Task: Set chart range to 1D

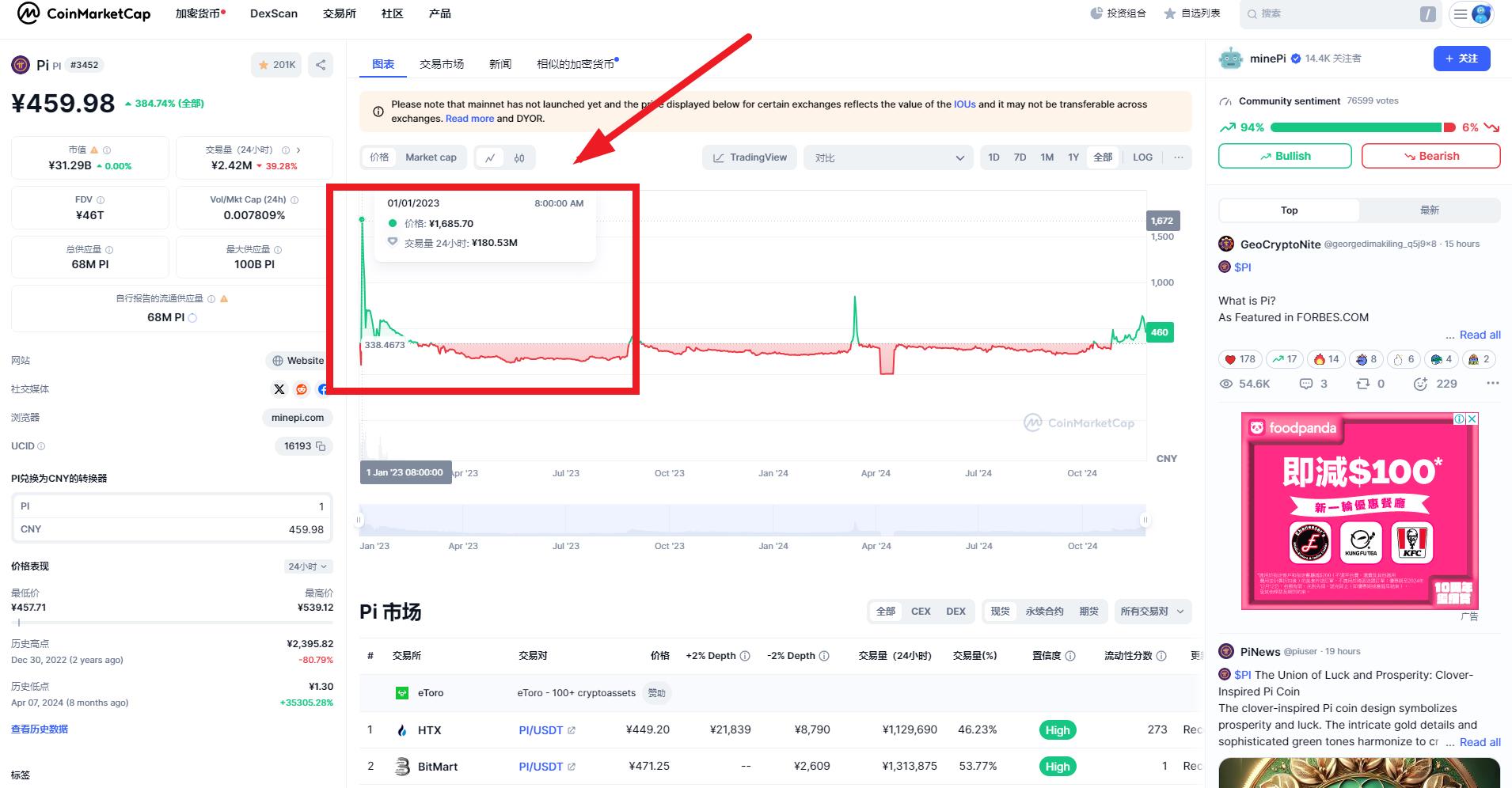Action: (993, 157)
